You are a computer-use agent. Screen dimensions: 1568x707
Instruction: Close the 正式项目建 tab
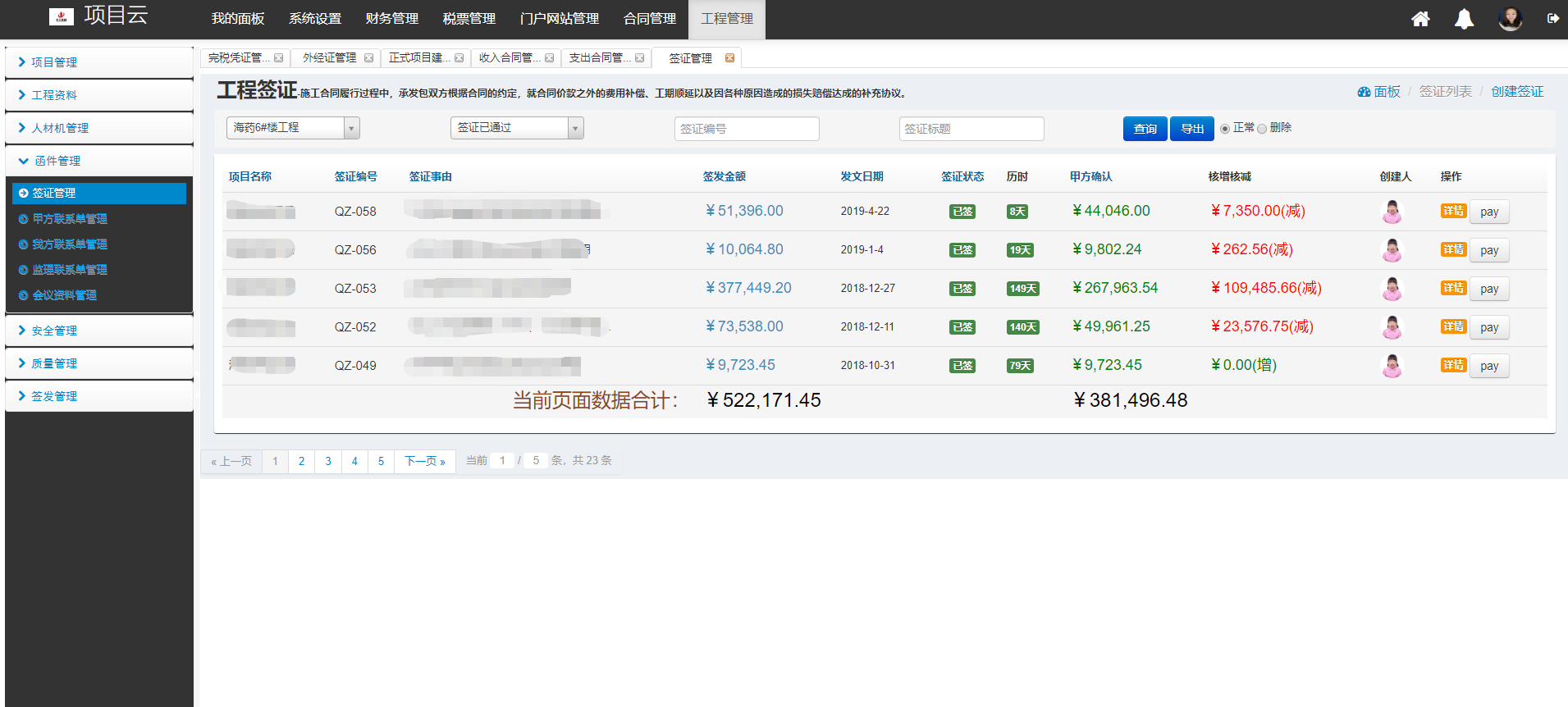(459, 58)
